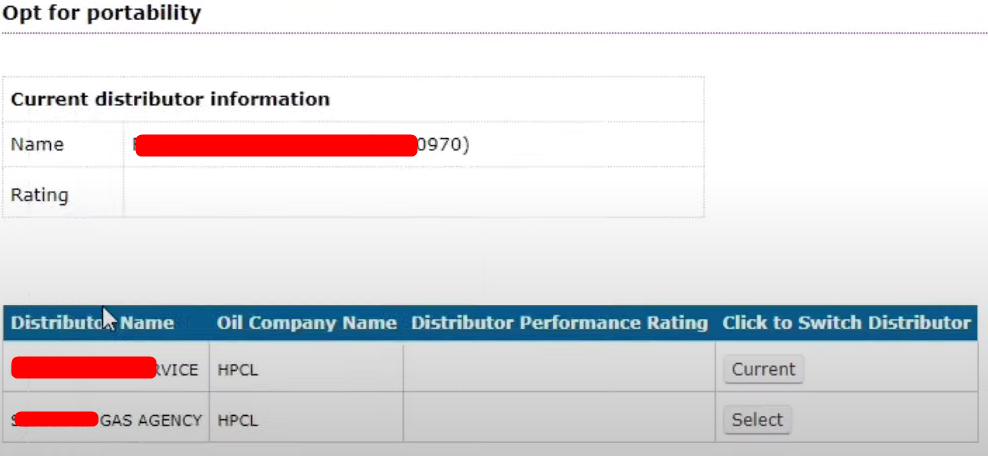Click the Current button for first distributor

pyautogui.click(x=763, y=369)
